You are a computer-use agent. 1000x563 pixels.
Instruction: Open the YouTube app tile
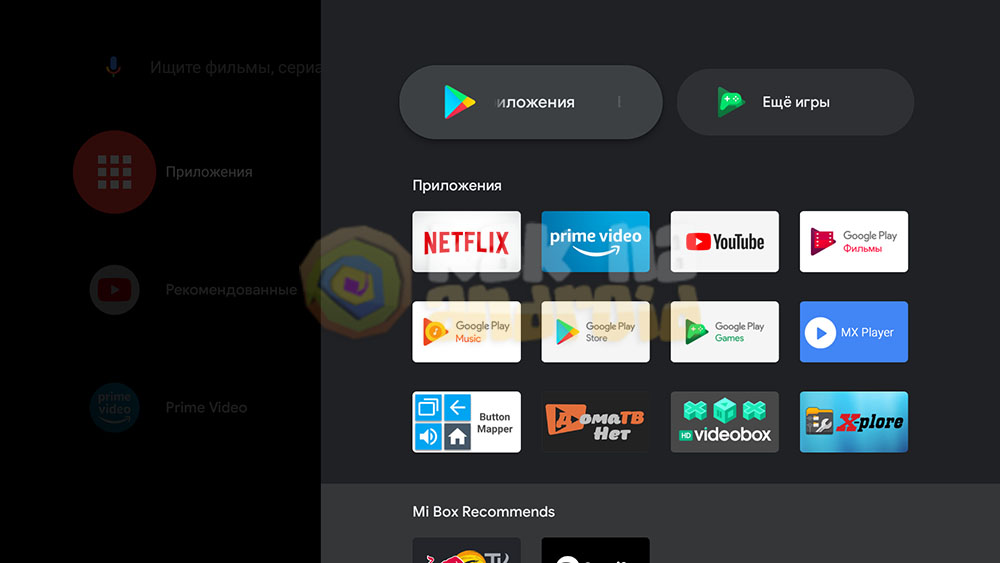[724, 241]
